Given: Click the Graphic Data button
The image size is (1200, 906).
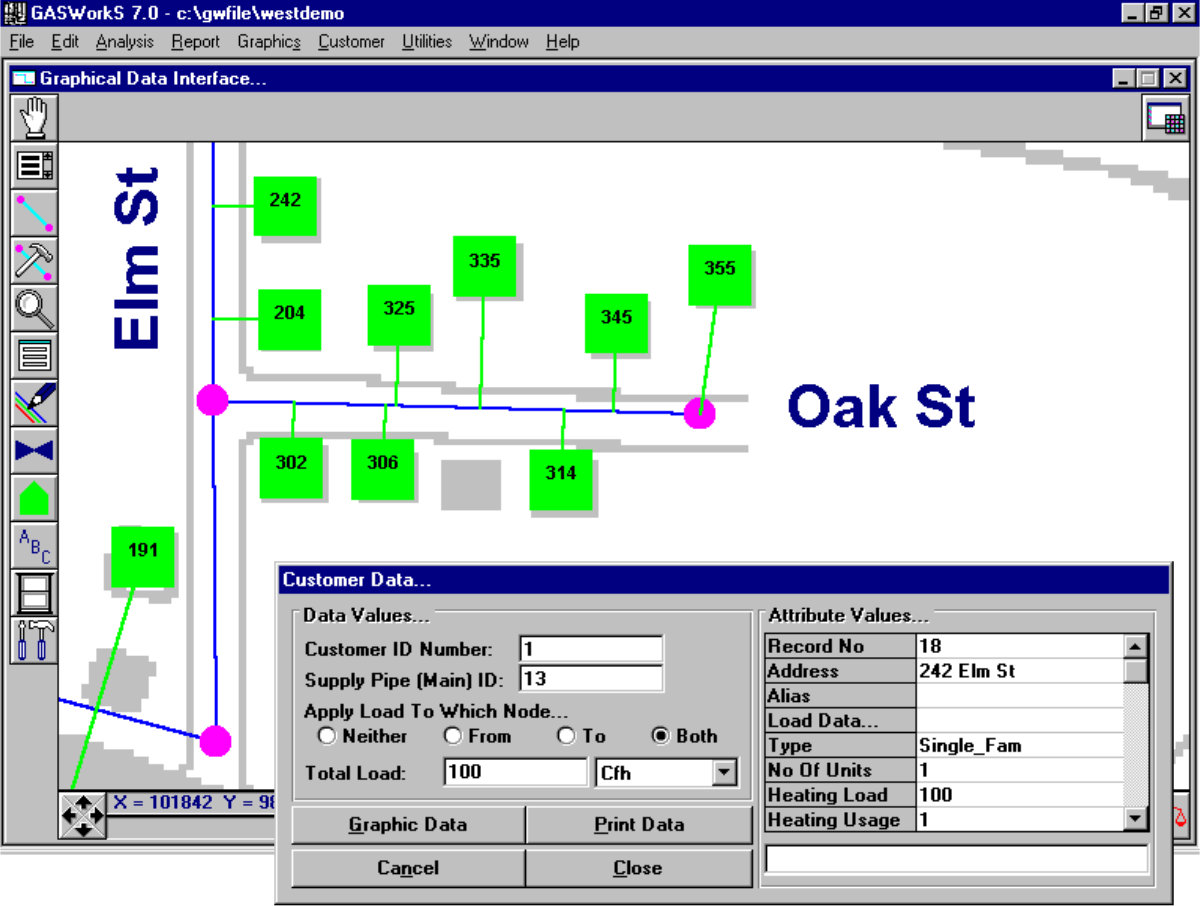Looking at the screenshot, I should pos(408,825).
